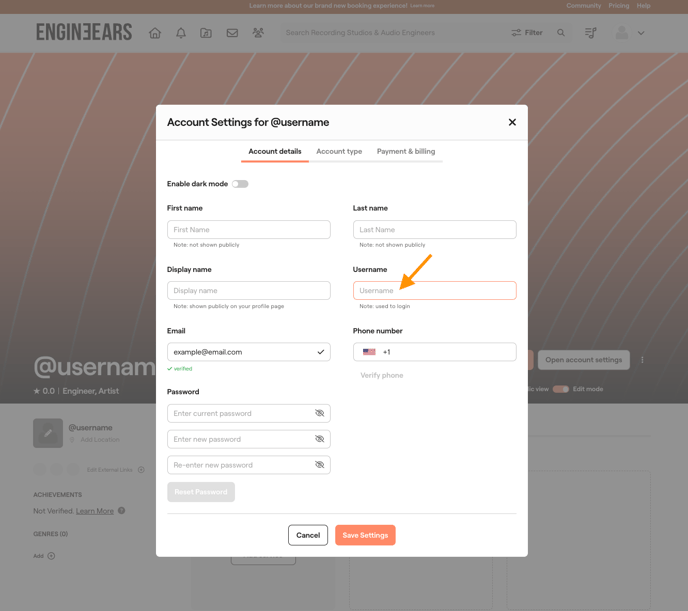The height and width of the screenshot is (611, 688).
Task: Open the phone country code dropdown
Action: tap(370, 352)
